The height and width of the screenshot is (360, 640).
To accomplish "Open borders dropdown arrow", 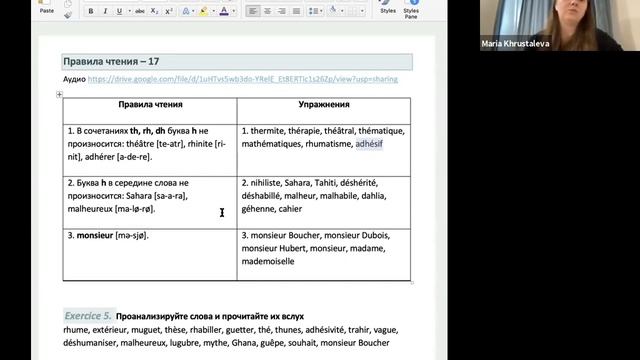I will click(362, 11).
